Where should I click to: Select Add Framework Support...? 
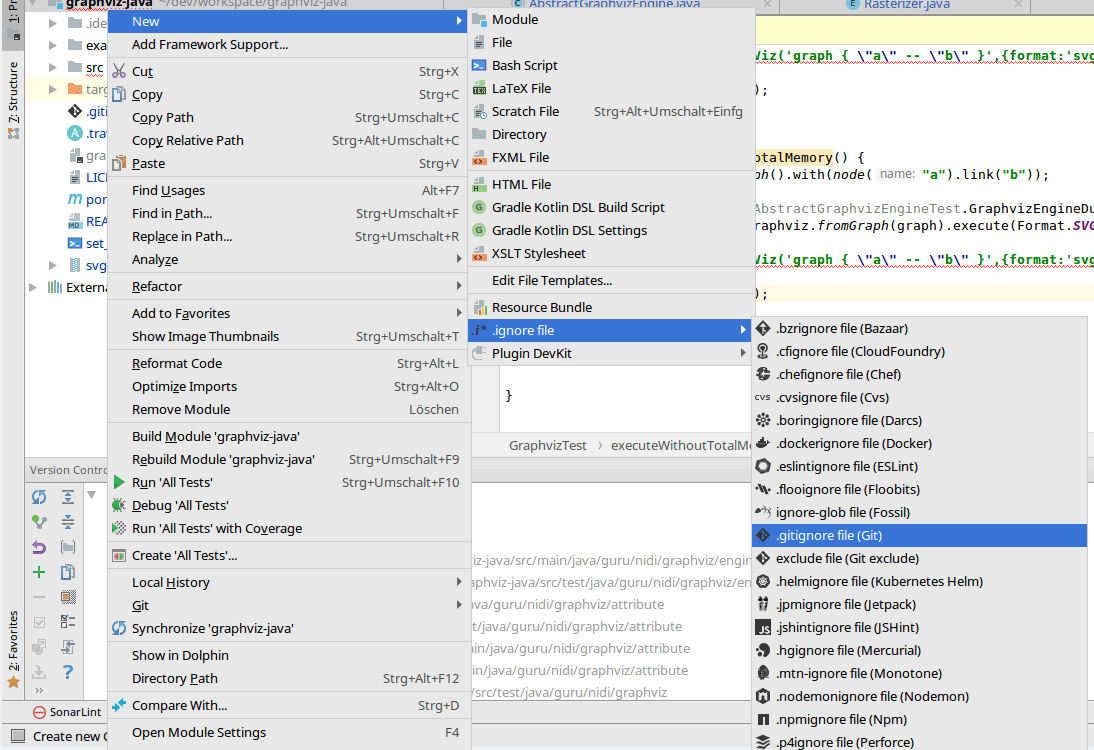(289, 44)
